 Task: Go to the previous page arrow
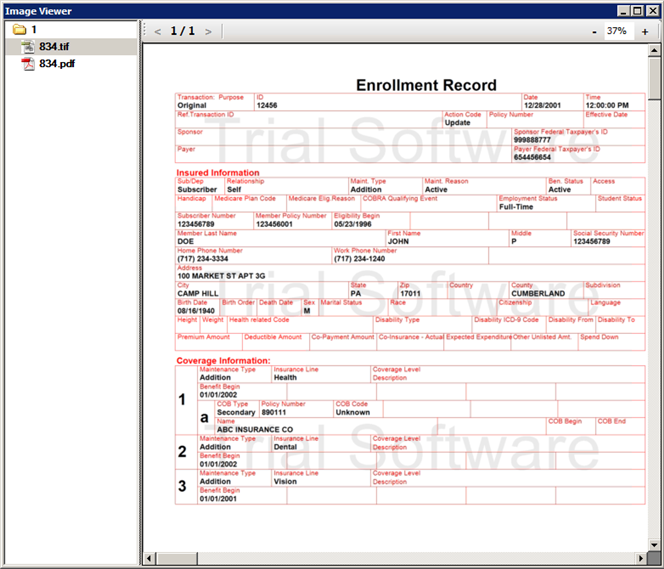pos(158,31)
